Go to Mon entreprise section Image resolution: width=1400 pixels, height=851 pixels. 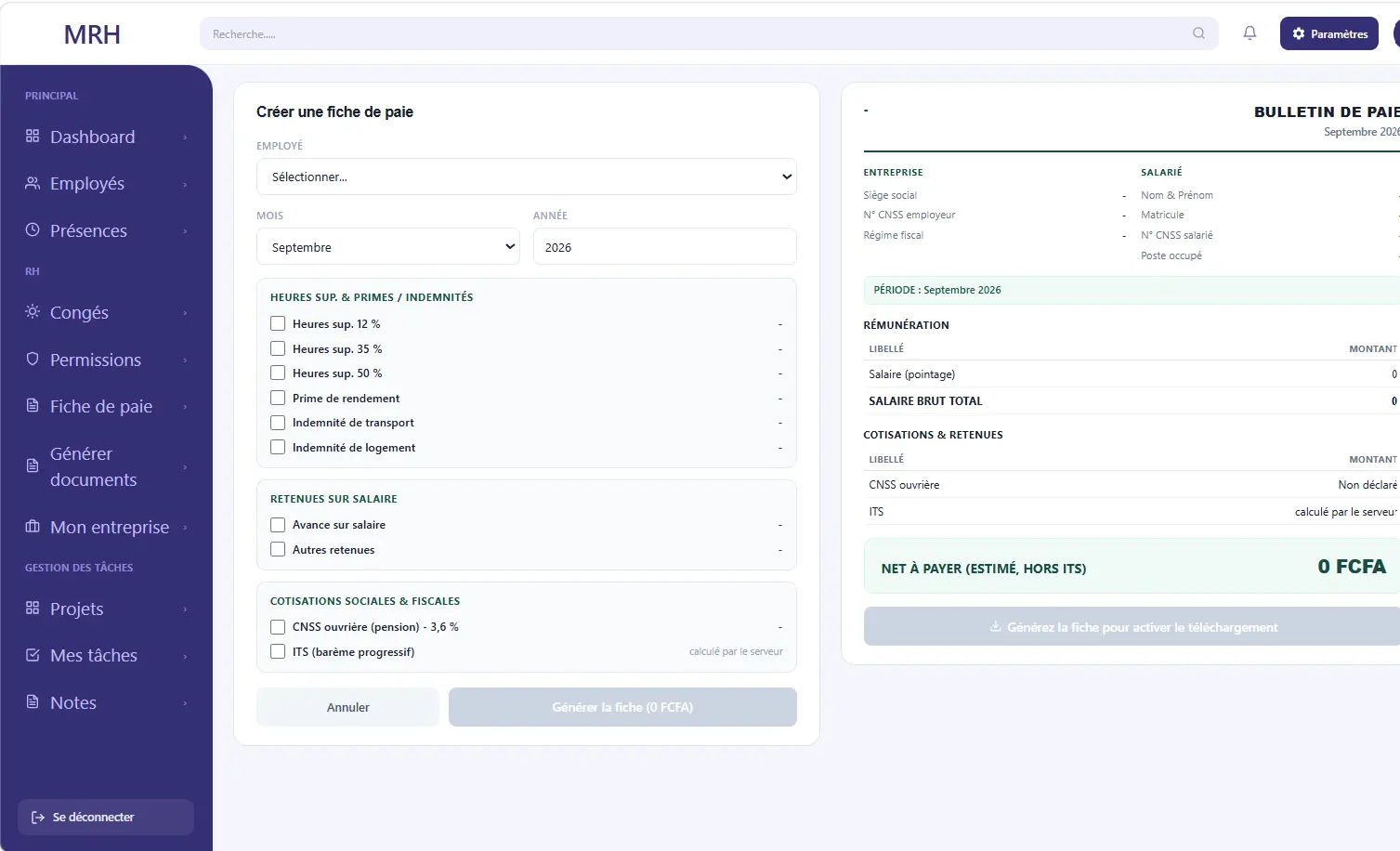click(106, 527)
